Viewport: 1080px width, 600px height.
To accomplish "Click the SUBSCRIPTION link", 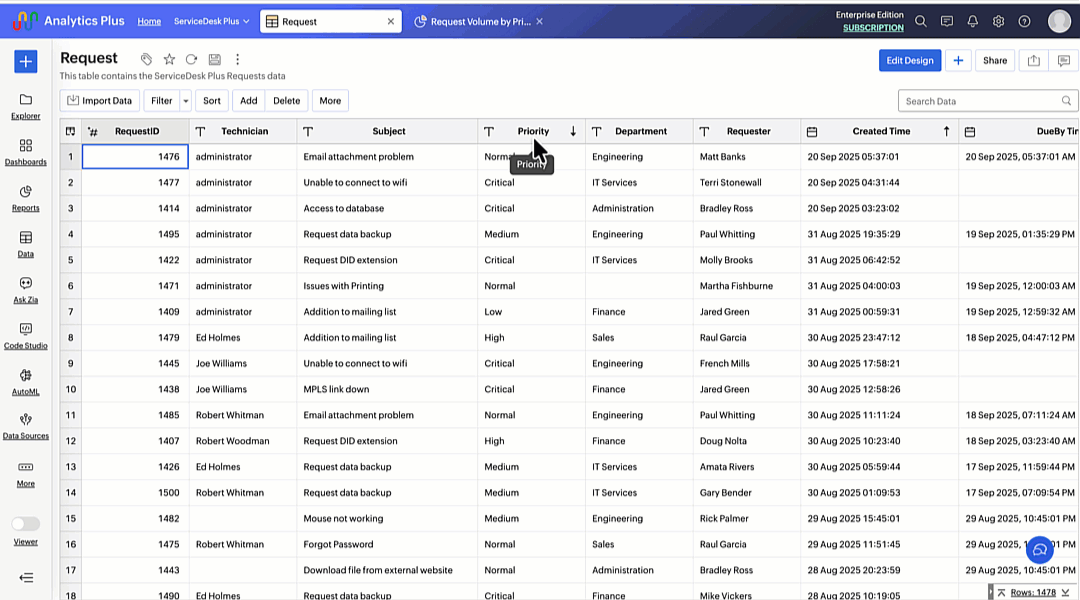I will pos(873,28).
